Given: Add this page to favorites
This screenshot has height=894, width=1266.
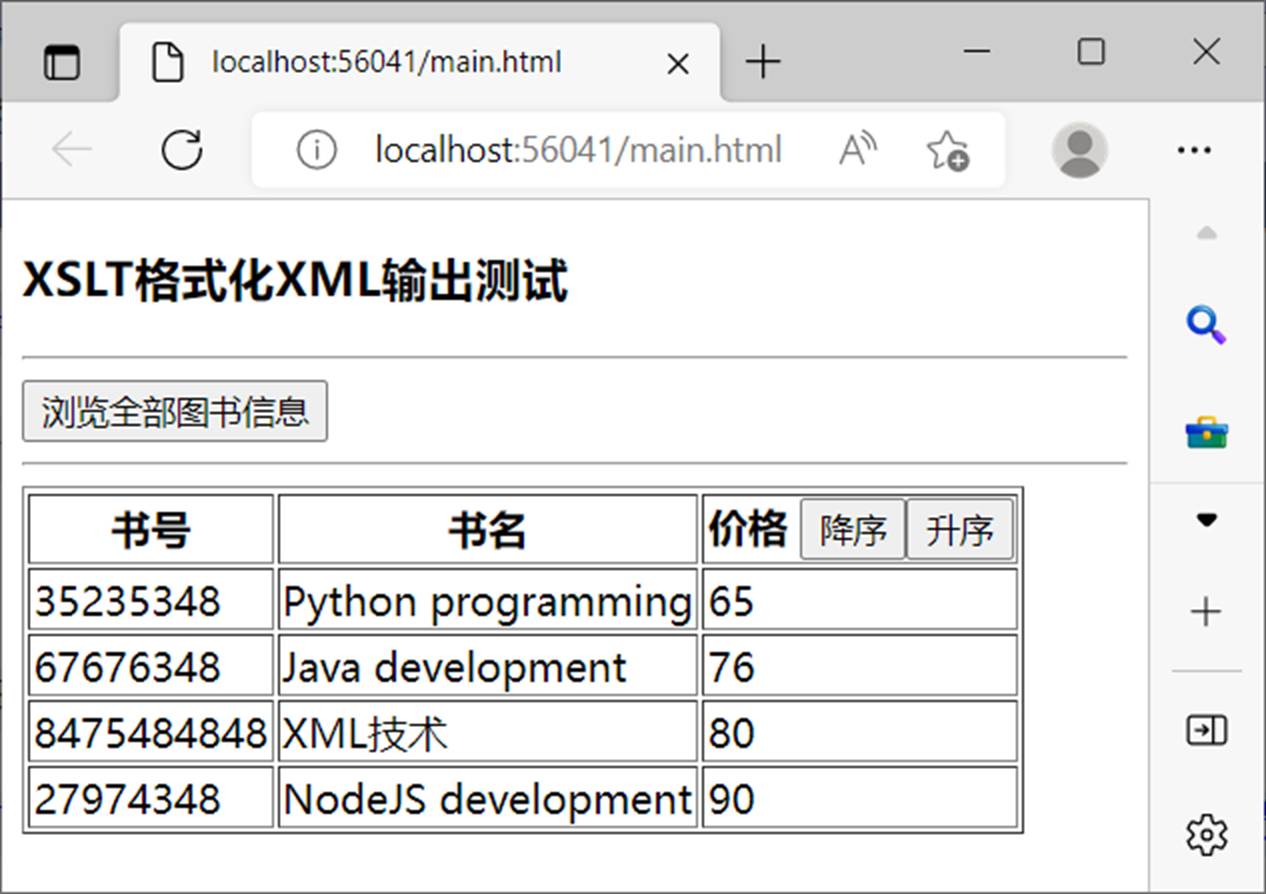Looking at the screenshot, I should click(946, 150).
